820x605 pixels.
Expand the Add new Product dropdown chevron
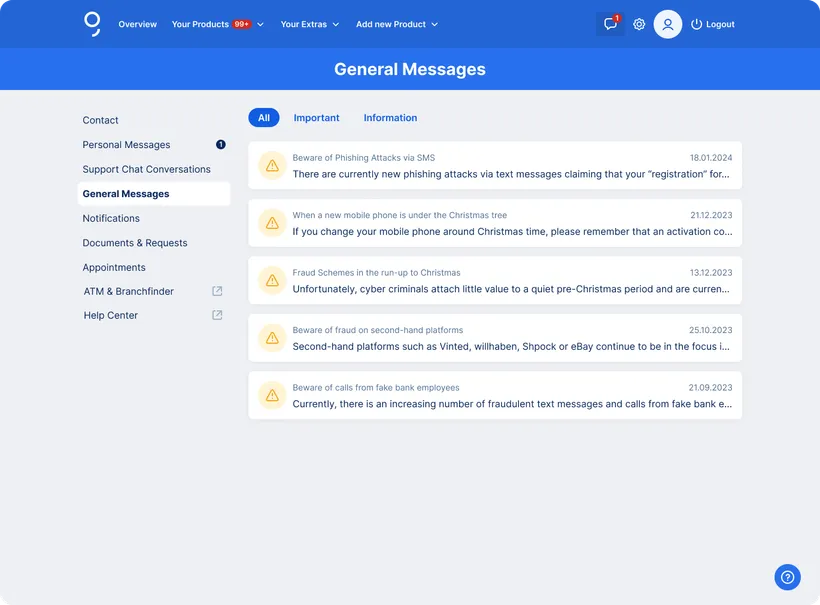[x=435, y=25]
